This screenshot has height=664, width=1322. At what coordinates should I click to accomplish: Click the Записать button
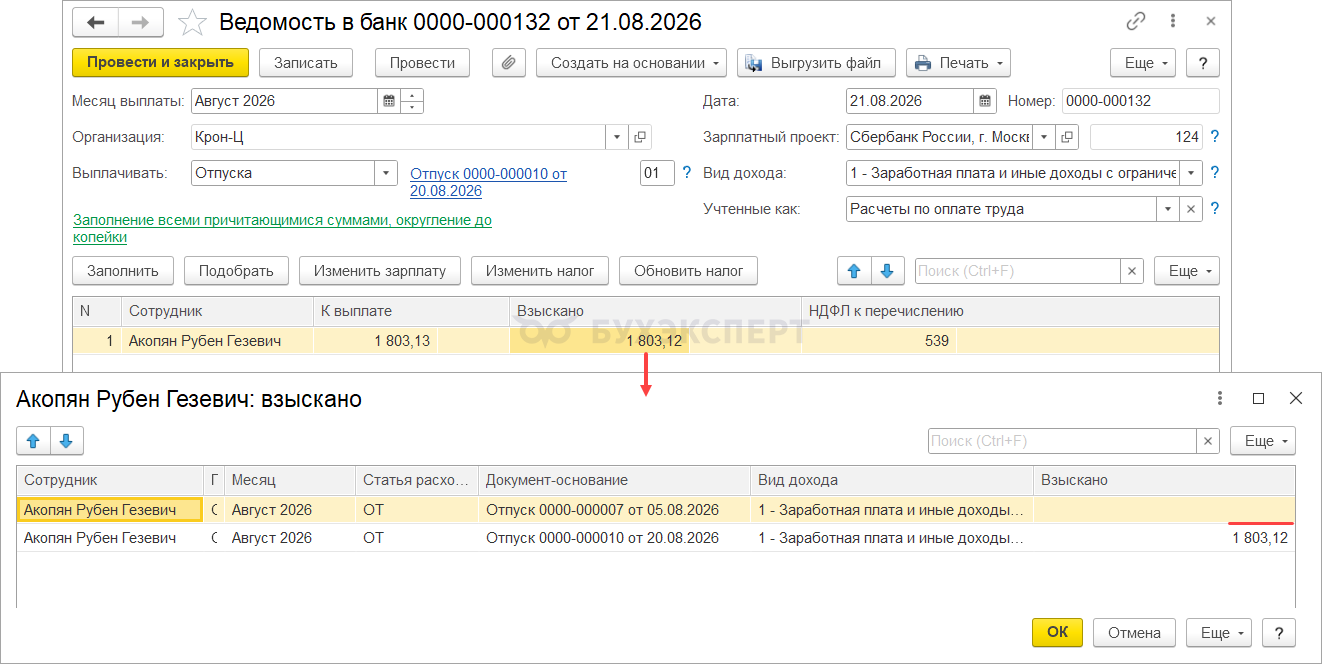(306, 62)
